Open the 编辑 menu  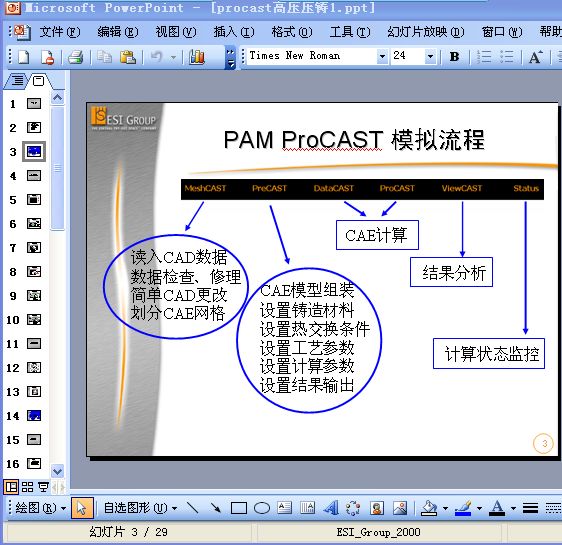click(118, 32)
